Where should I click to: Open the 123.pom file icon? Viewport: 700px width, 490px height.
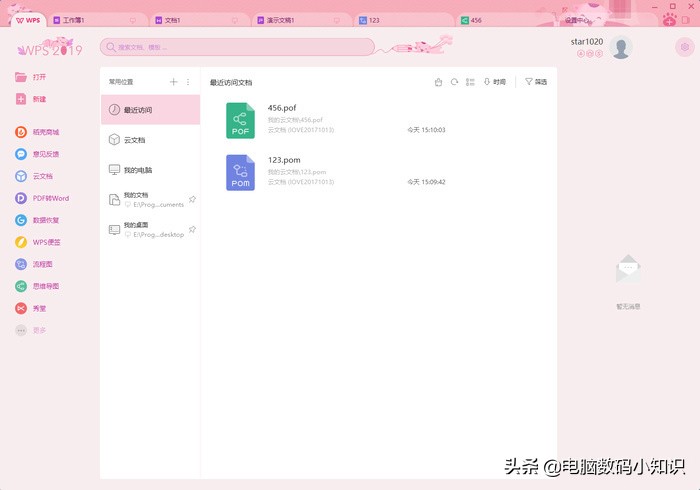coord(240,173)
